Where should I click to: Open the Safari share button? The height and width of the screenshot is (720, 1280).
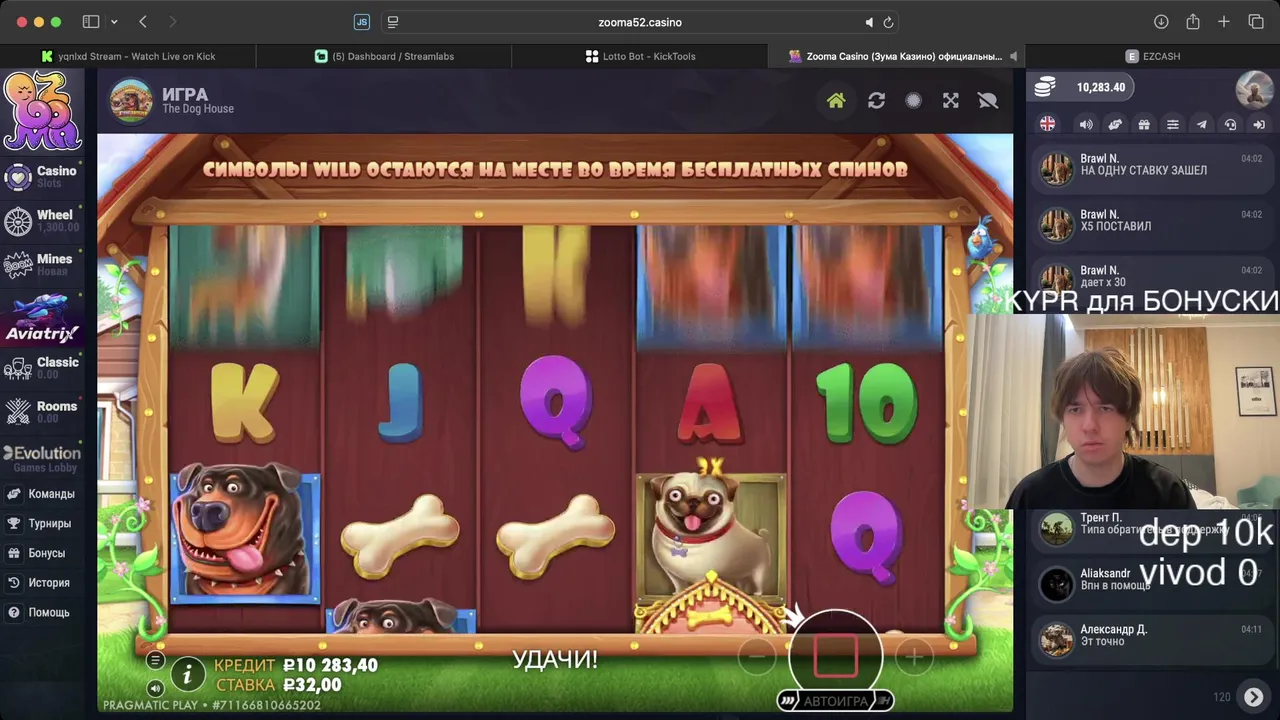(x=1193, y=22)
